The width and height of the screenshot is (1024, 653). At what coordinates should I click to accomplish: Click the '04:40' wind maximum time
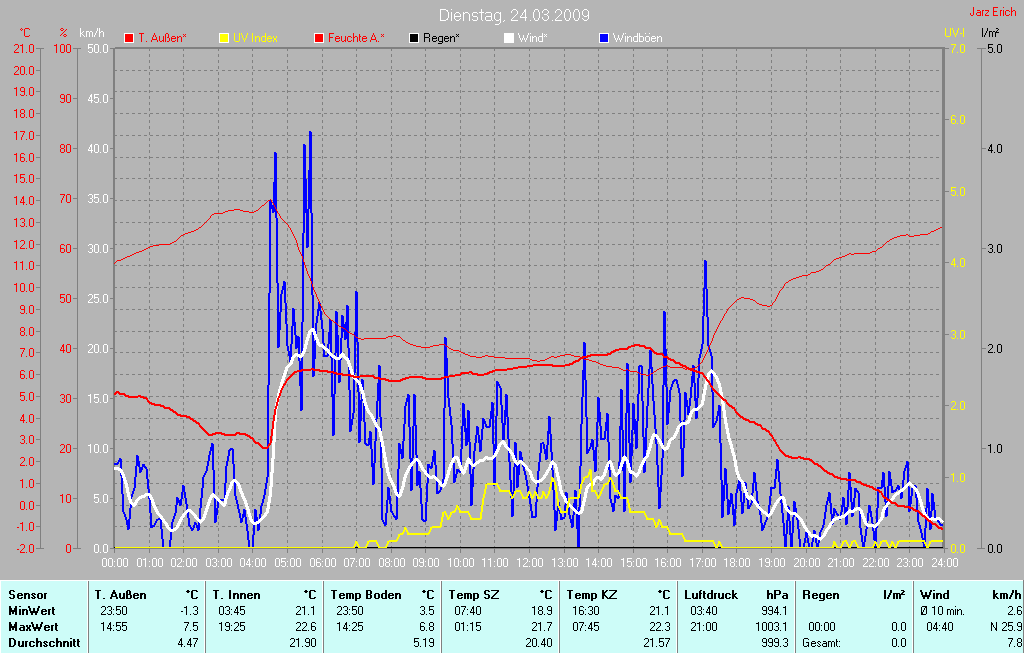940,627
